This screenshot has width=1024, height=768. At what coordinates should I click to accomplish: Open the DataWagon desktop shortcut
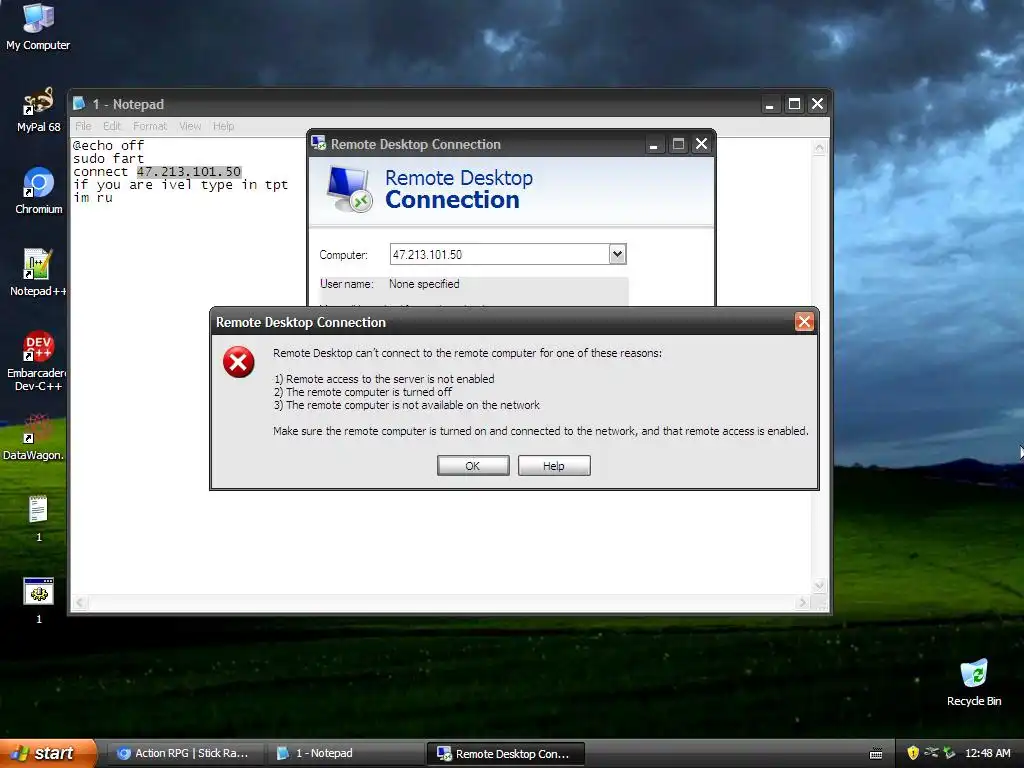coord(34,437)
